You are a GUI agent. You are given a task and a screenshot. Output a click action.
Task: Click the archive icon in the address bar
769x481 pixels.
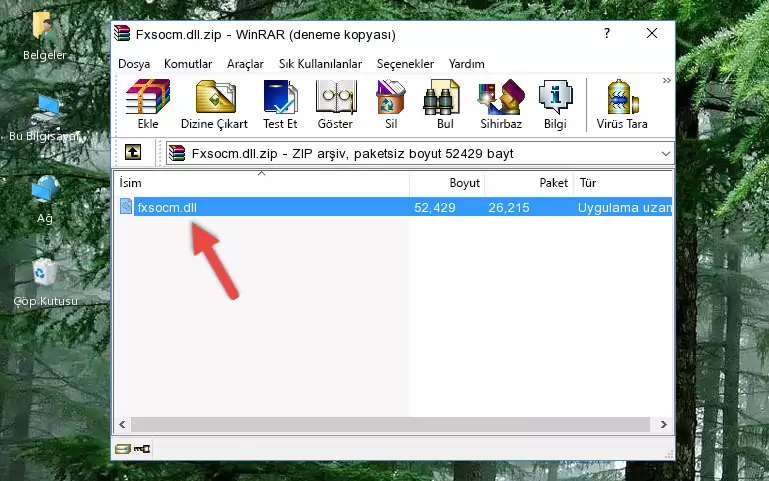[177, 153]
